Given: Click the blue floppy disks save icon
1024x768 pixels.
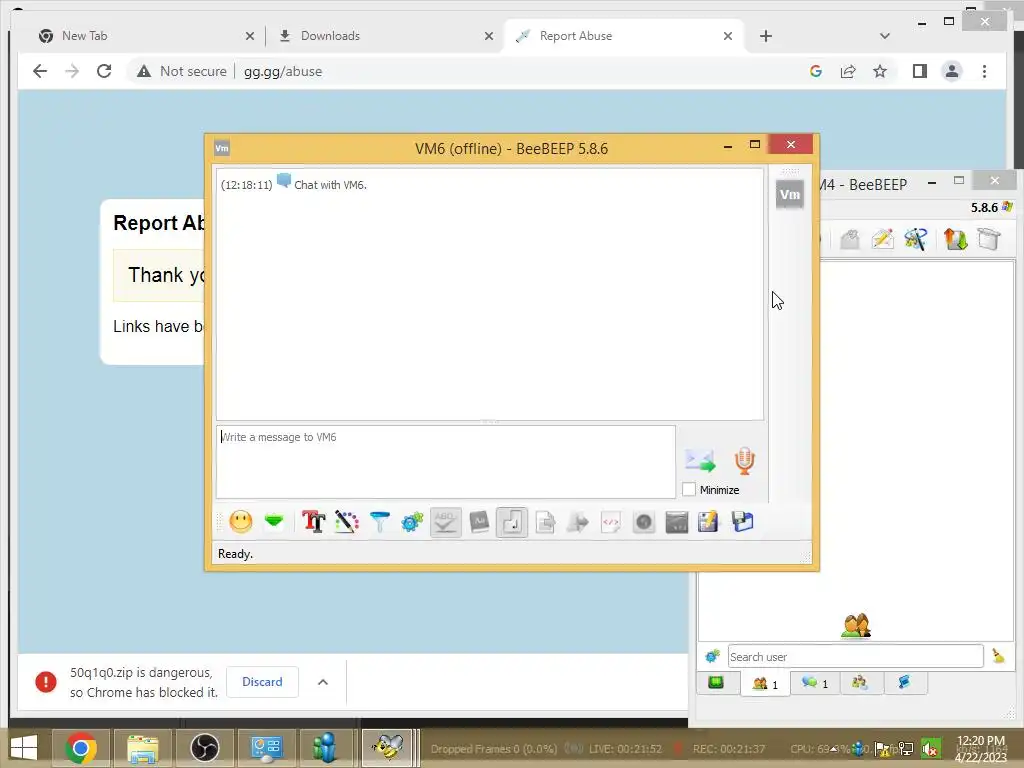Looking at the screenshot, I should (x=743, y=522).
